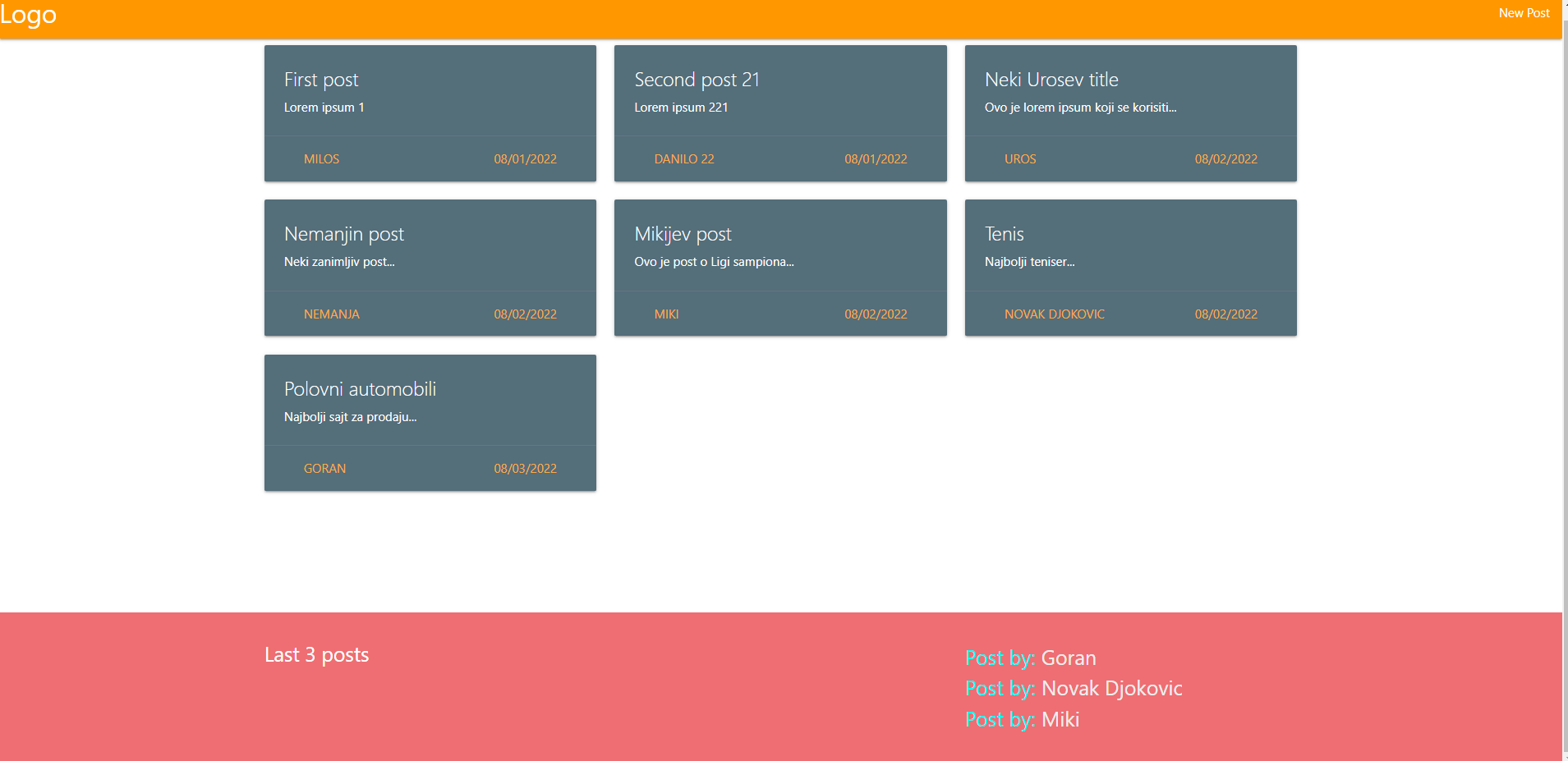The width and height of the screenshot is (1568, 761).
Task: Open the "Mikijev post" card
Action: point(683,234)
